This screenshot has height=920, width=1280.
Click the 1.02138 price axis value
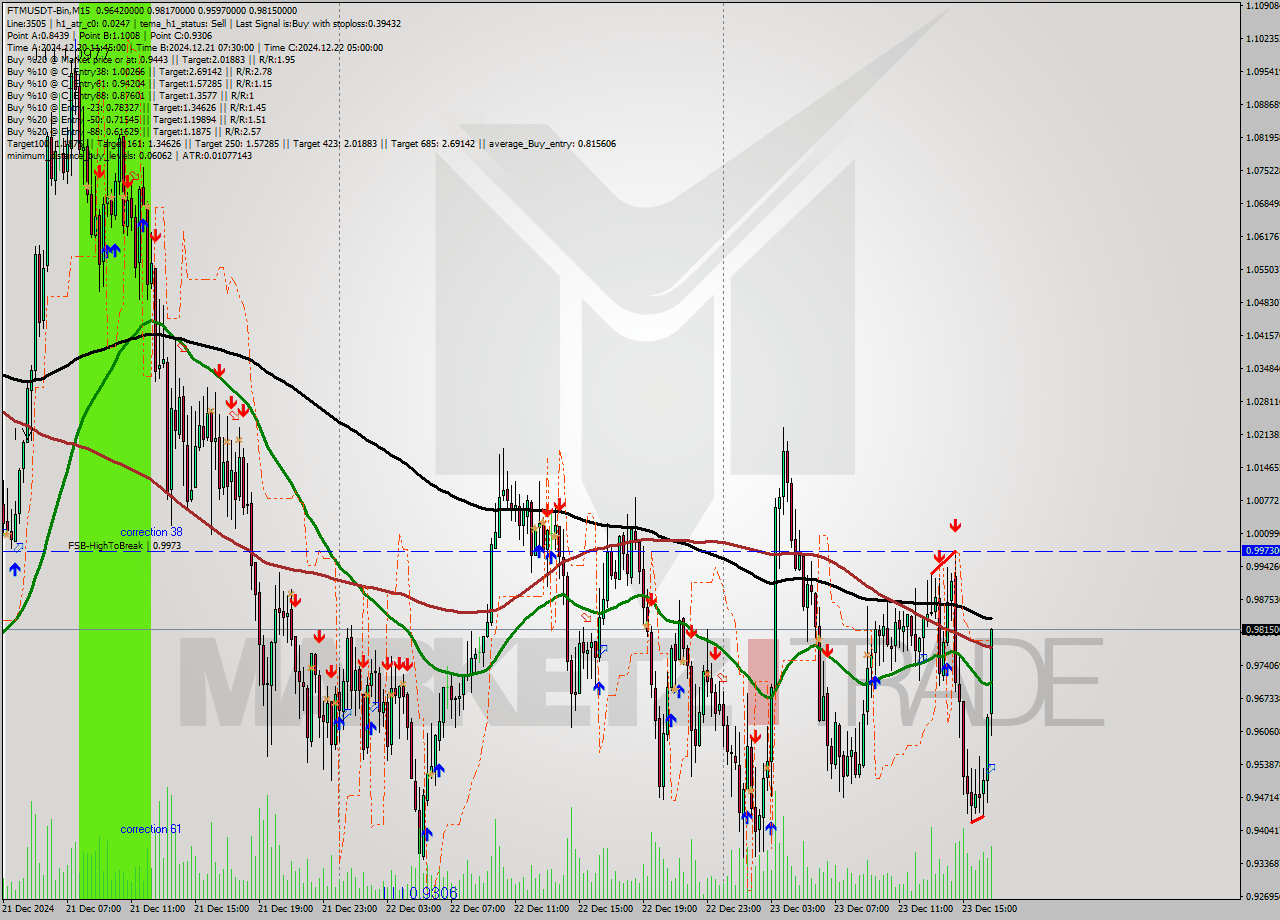1263,435
